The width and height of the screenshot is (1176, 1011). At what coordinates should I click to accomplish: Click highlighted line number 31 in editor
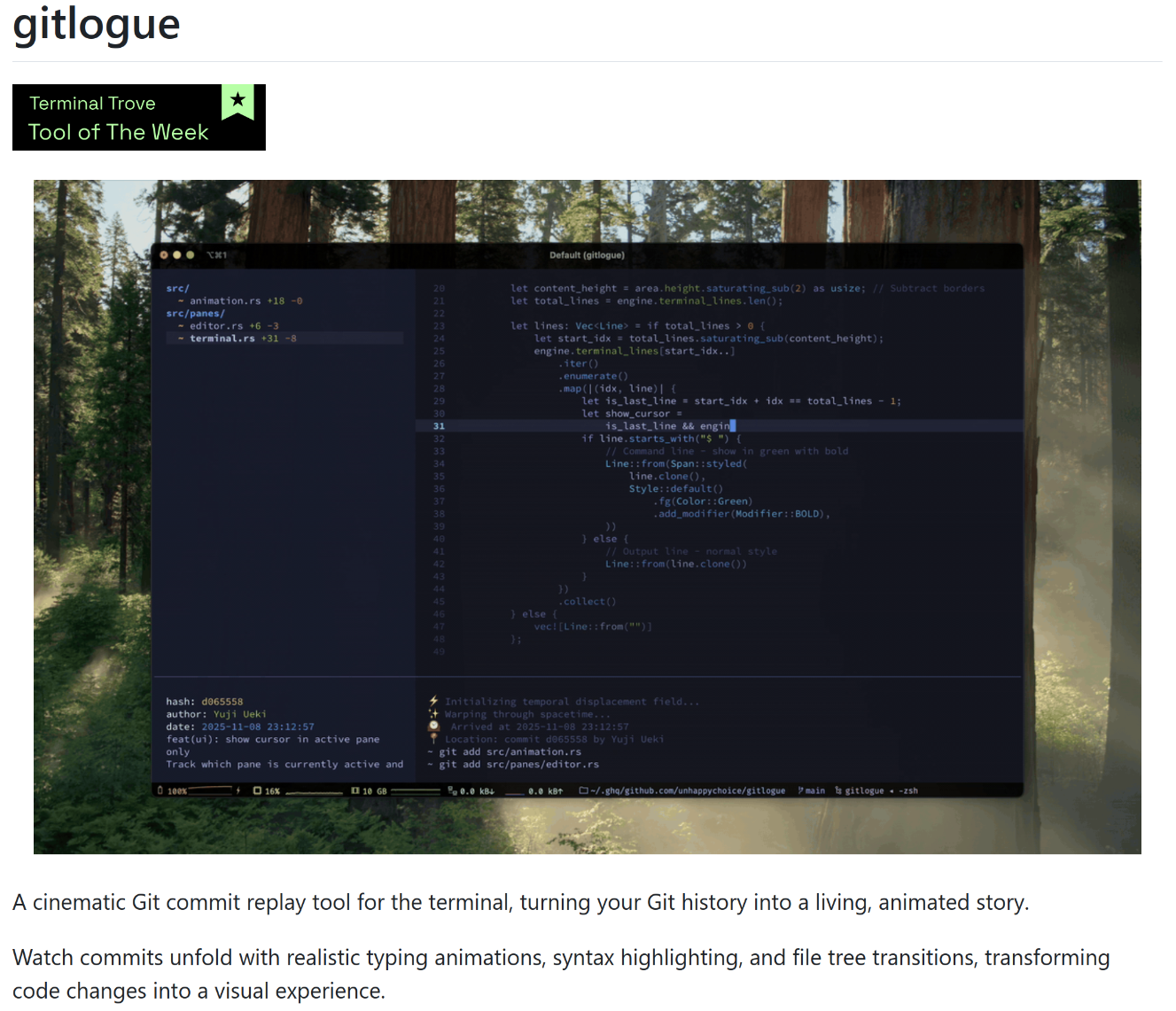click(x=439, y=426)
